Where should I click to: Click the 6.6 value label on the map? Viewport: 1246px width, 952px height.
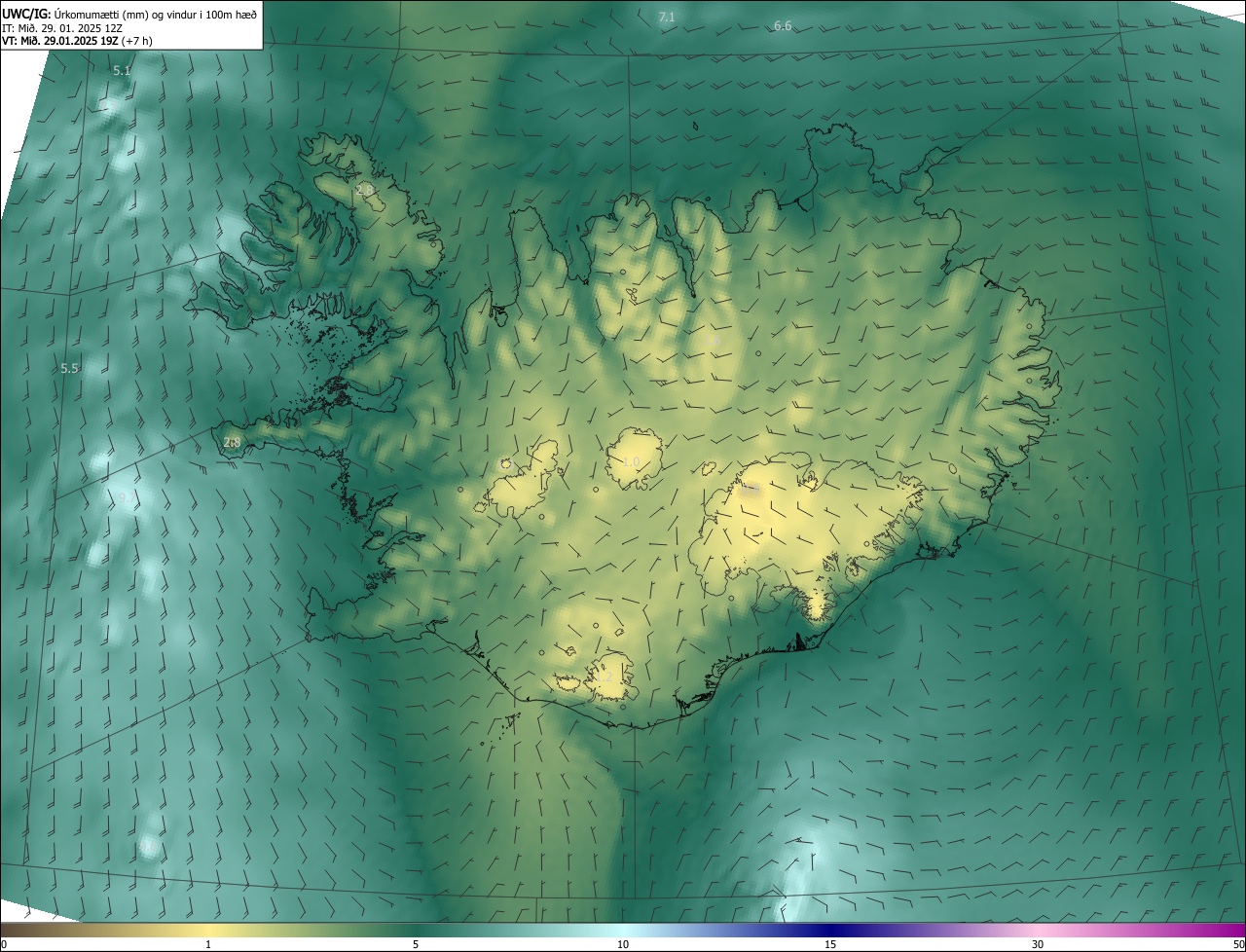(x=783, y=26)
